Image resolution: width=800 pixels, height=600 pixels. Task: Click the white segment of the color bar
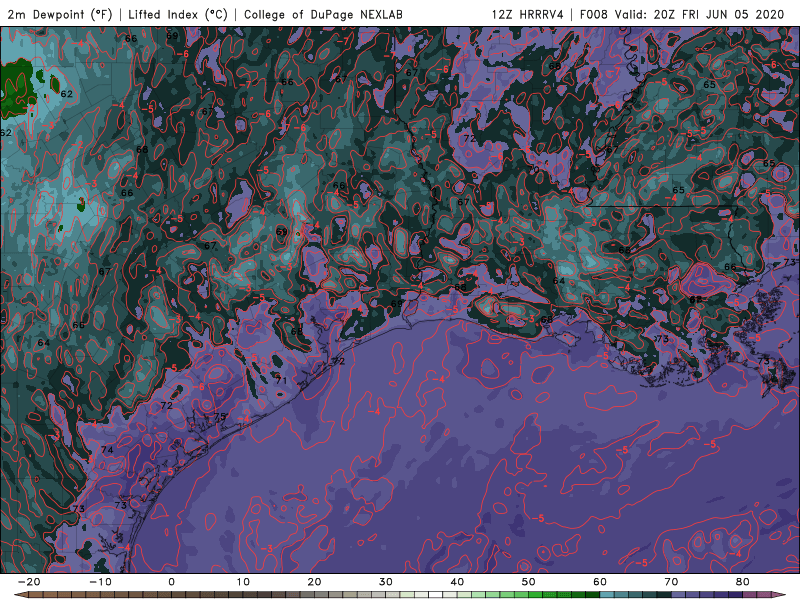pos(436,594)
